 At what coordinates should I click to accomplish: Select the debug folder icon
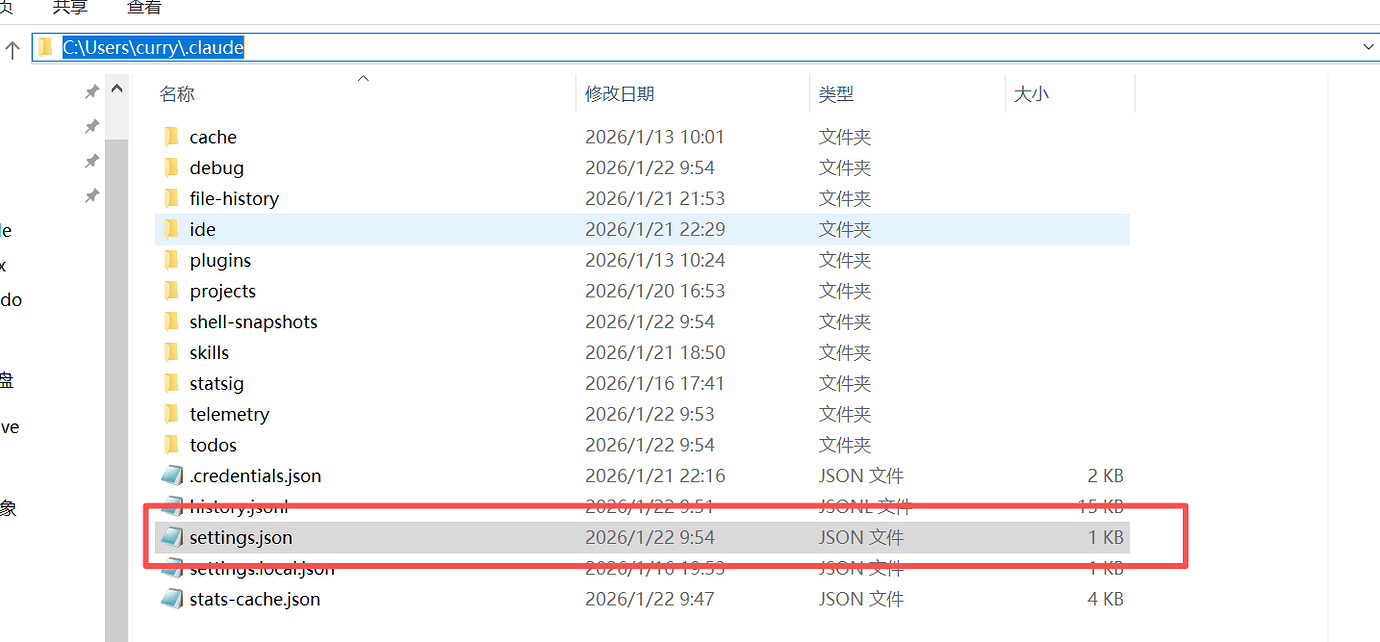[171, 168]
